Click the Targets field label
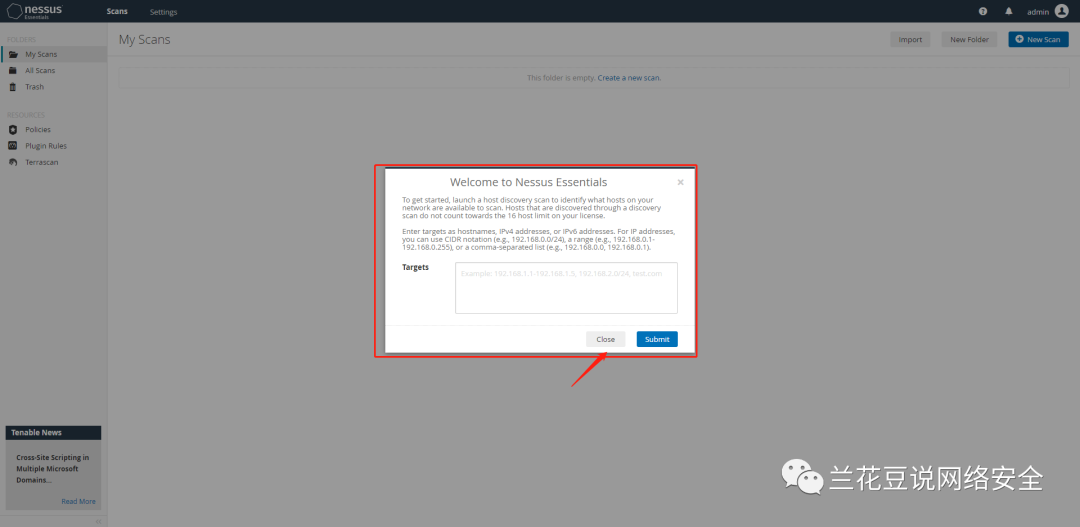 415,267
